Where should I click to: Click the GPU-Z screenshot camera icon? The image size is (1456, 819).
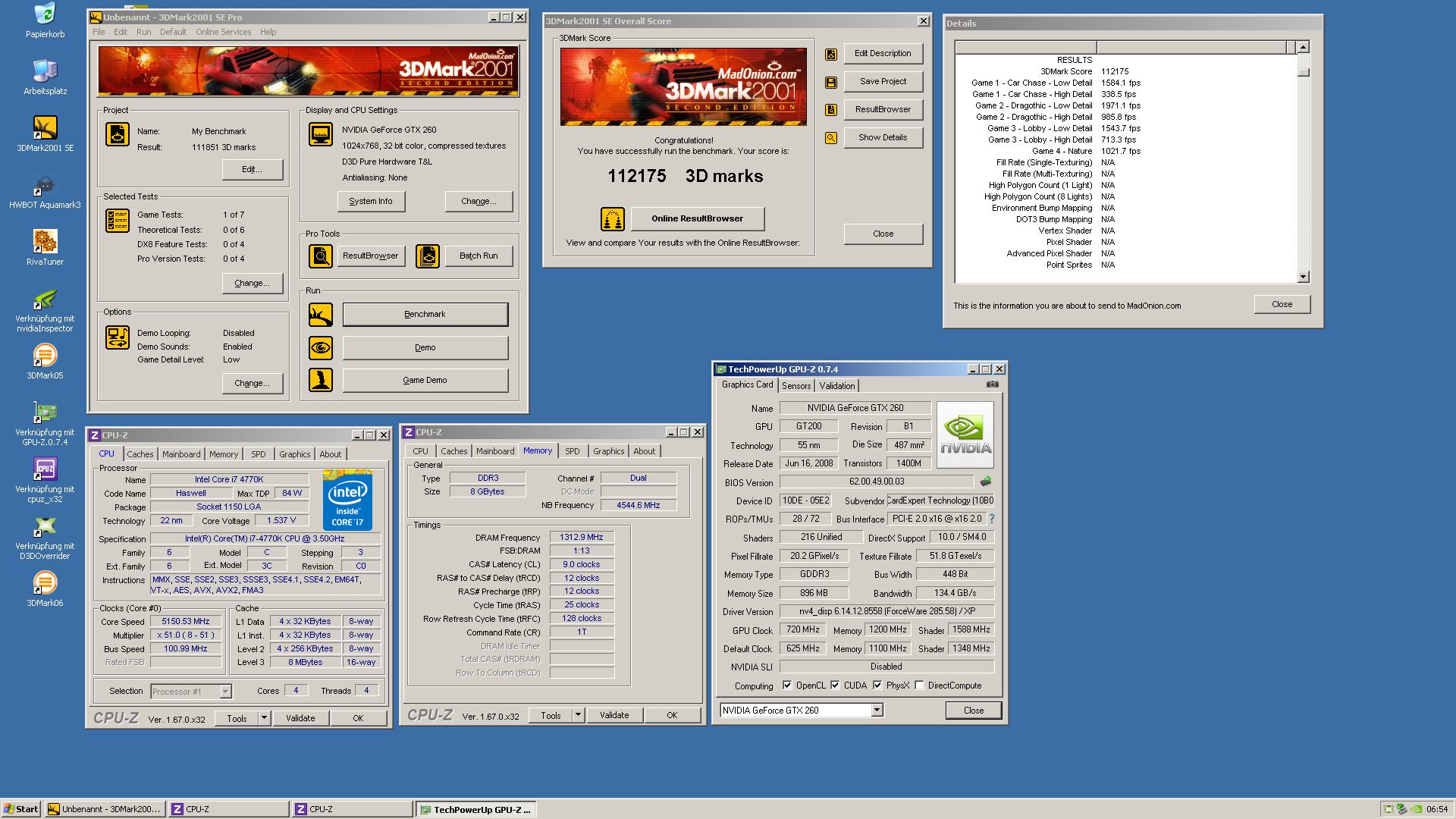[x=992, y=384]
